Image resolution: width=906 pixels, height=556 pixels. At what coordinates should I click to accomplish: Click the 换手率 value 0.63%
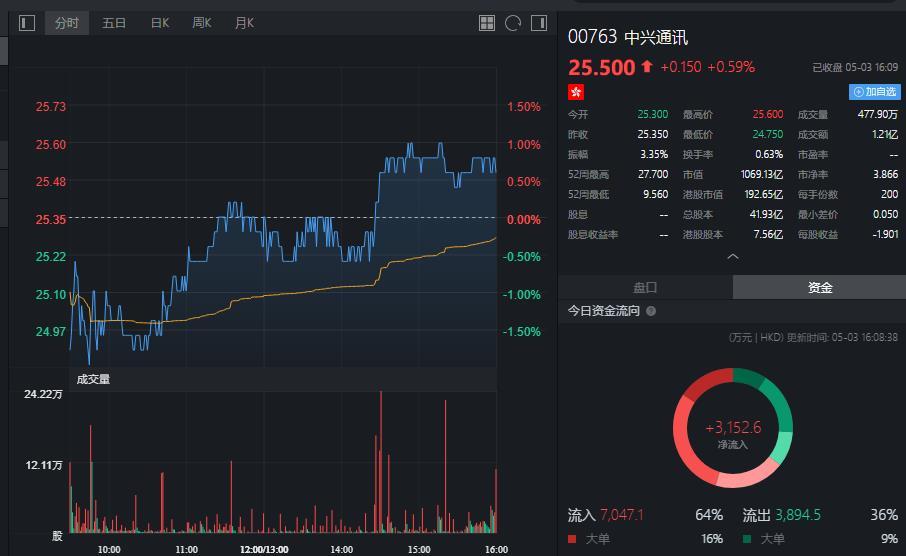tap(769, 154)
